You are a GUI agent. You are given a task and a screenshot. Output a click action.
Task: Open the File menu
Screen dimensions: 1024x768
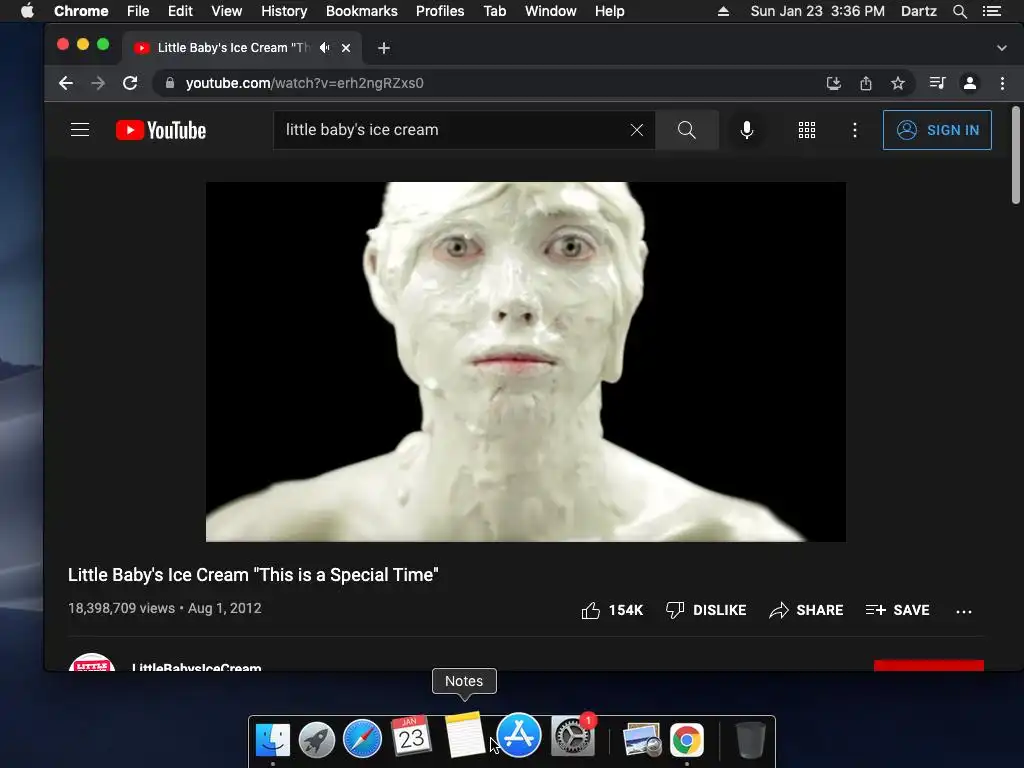138,11
